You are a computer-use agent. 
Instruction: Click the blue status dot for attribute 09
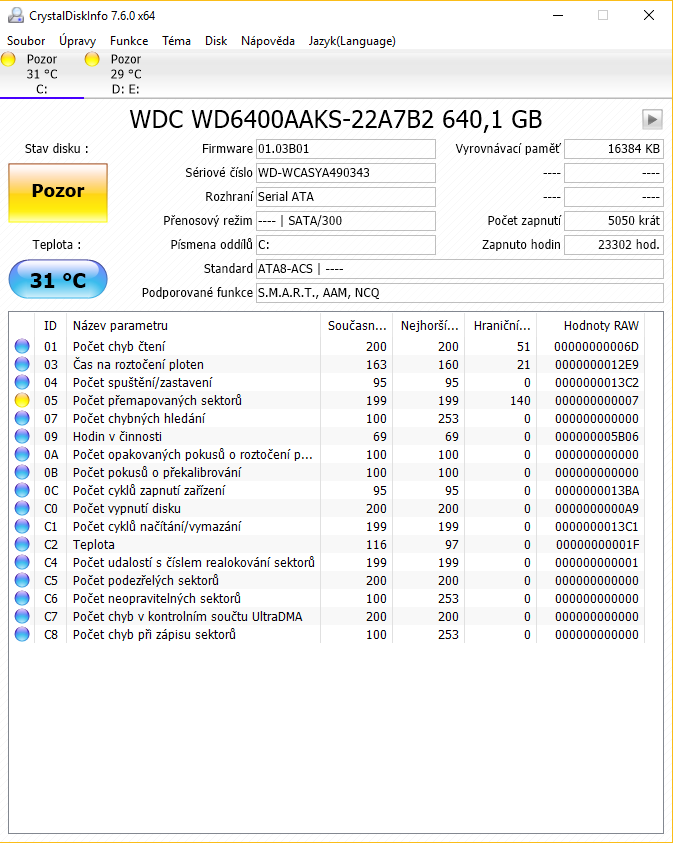point(22,437)
